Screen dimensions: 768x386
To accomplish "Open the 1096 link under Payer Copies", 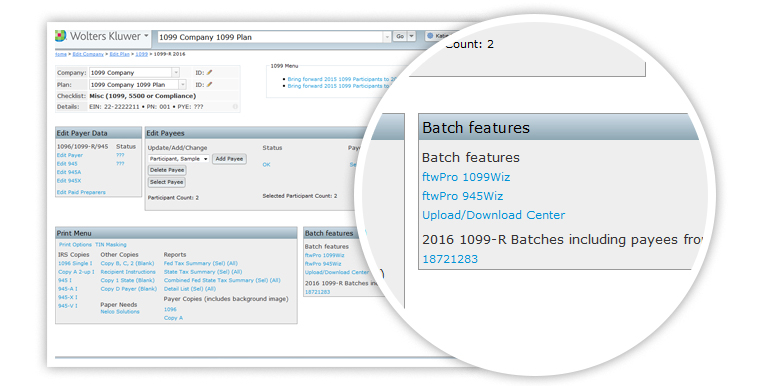I will pyautogui.click(x=170, y=309).
